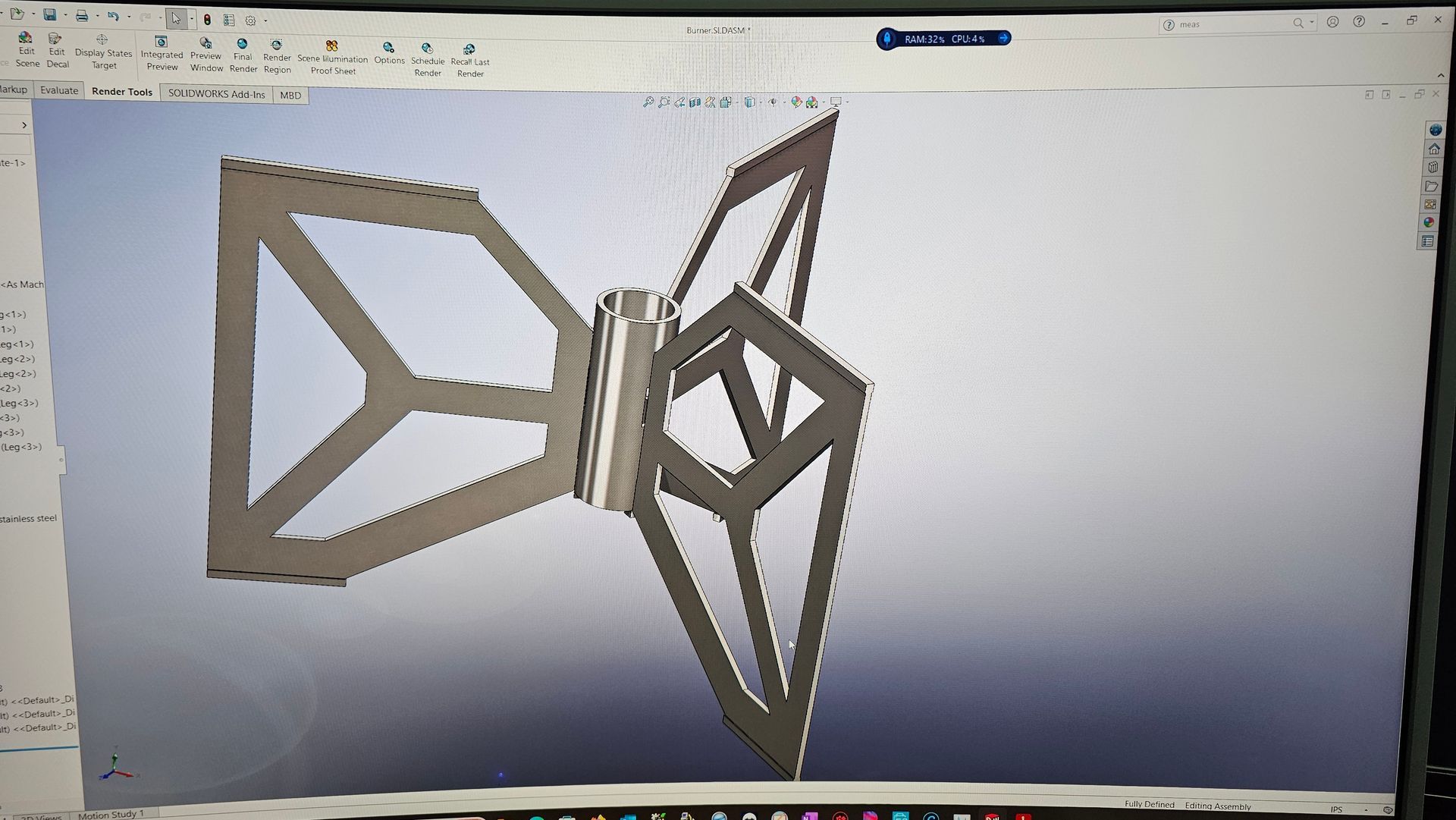Screen dimensions: 1456x820
Task: Click Zoom to Fit in heads-up toolbar
Action: pos(648,102)
